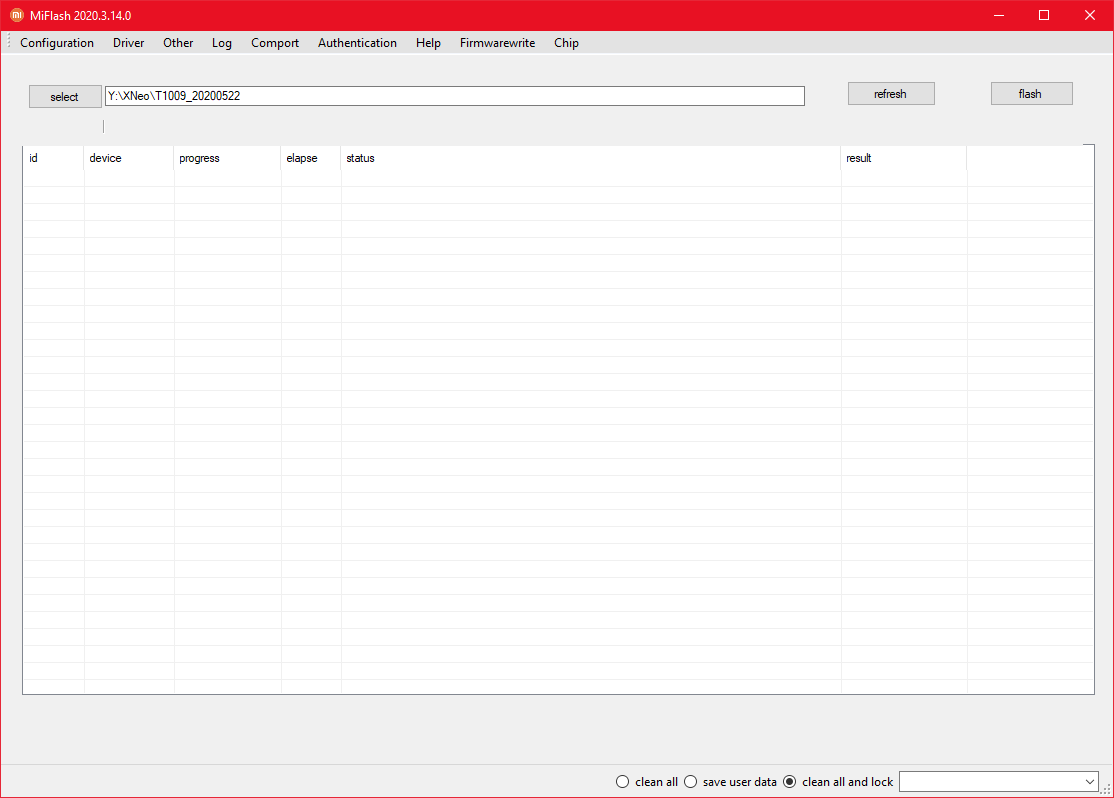Open the Firmwarewrite menu
The image size is (1114, 798).
click(497, 43)
